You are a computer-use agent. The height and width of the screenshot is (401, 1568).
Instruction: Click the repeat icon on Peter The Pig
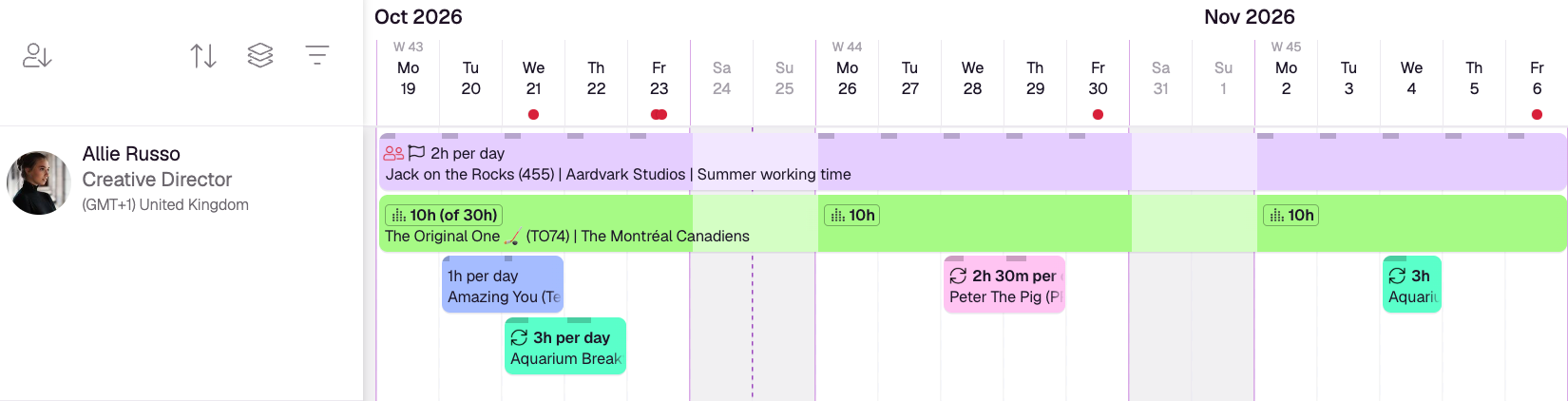958,276
